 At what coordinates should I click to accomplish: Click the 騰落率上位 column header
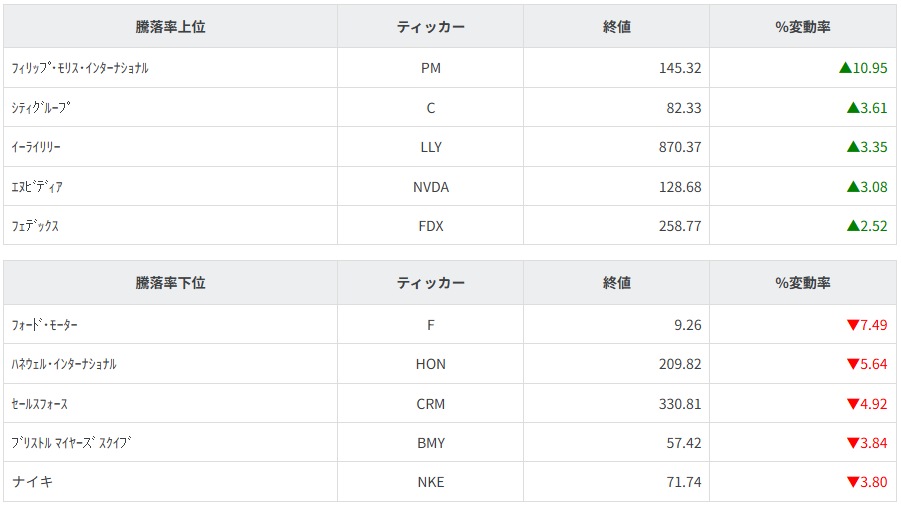click(170, 27)
